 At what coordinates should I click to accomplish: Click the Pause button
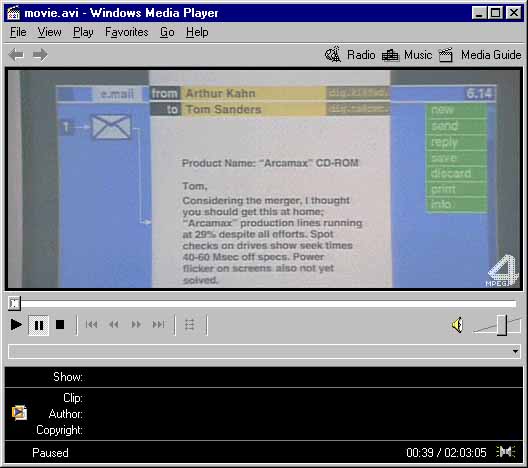point(39,325)
